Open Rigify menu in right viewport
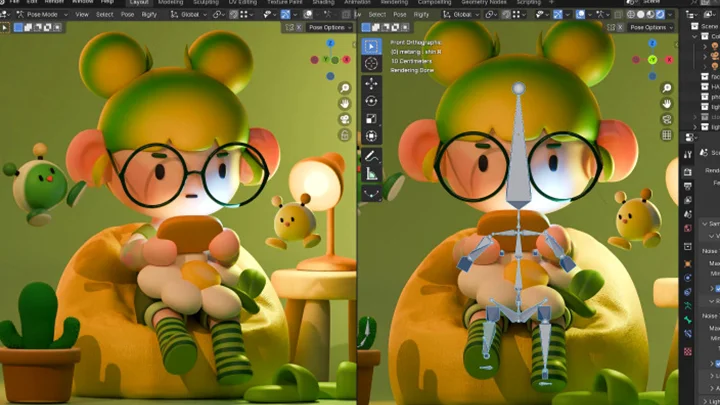 421,15
